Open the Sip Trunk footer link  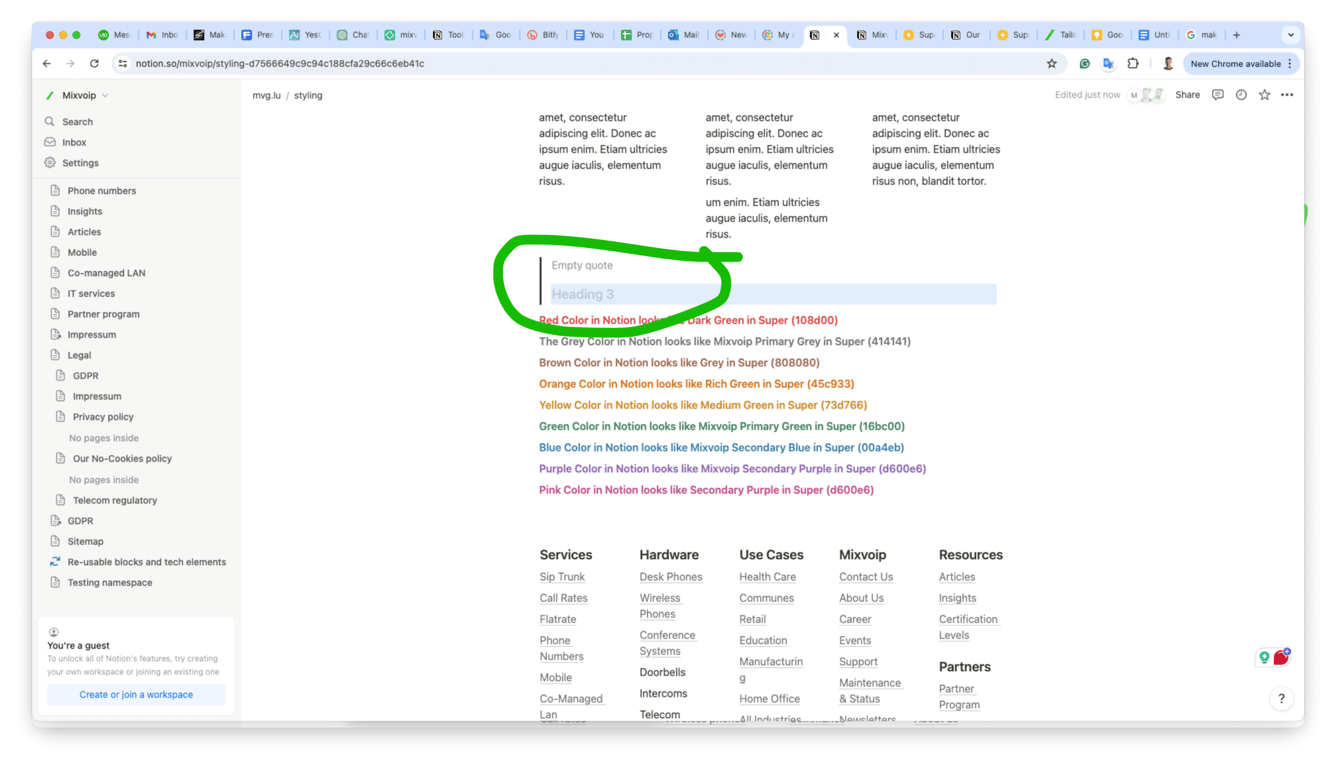(562, 577)
